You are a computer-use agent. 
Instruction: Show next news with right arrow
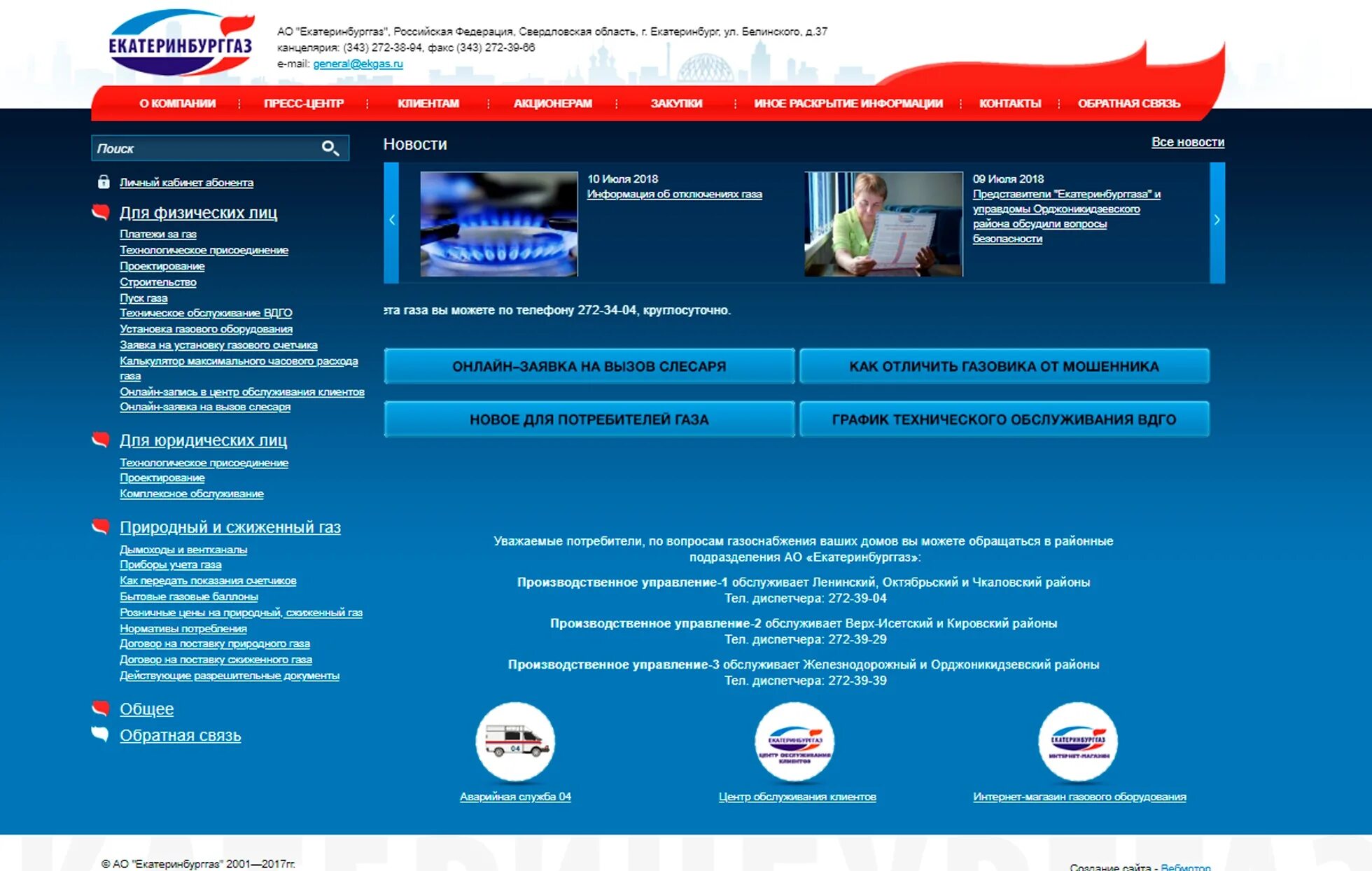[1217, 222]
